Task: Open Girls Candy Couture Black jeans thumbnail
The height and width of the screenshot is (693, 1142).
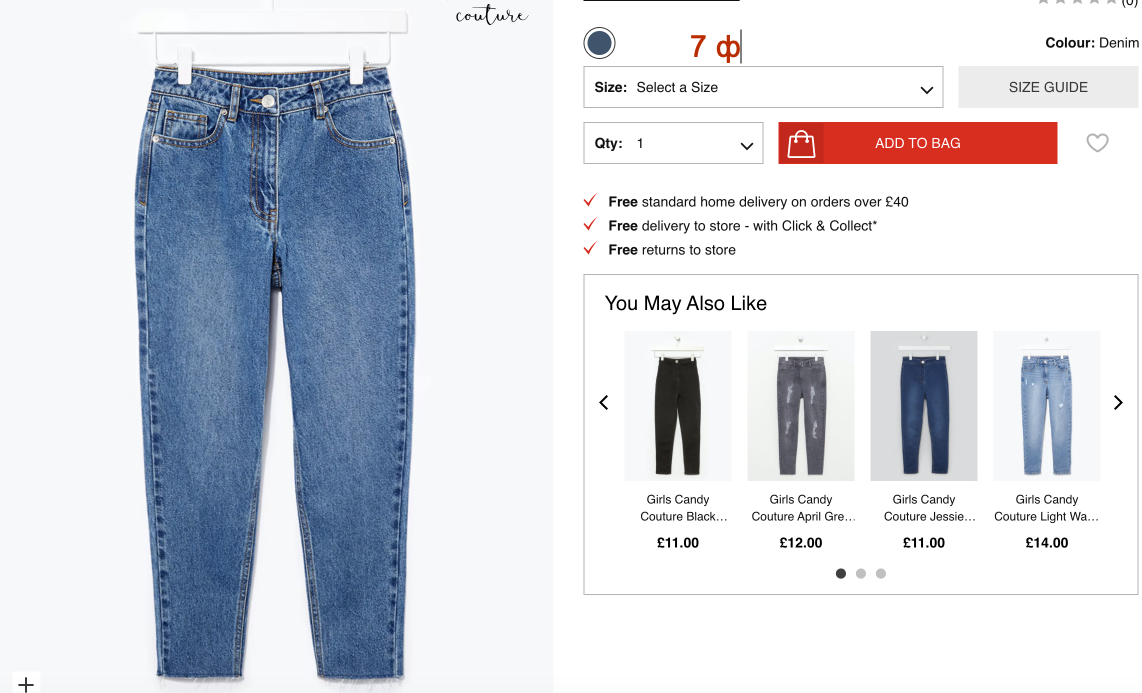Action: pos(678,406)
